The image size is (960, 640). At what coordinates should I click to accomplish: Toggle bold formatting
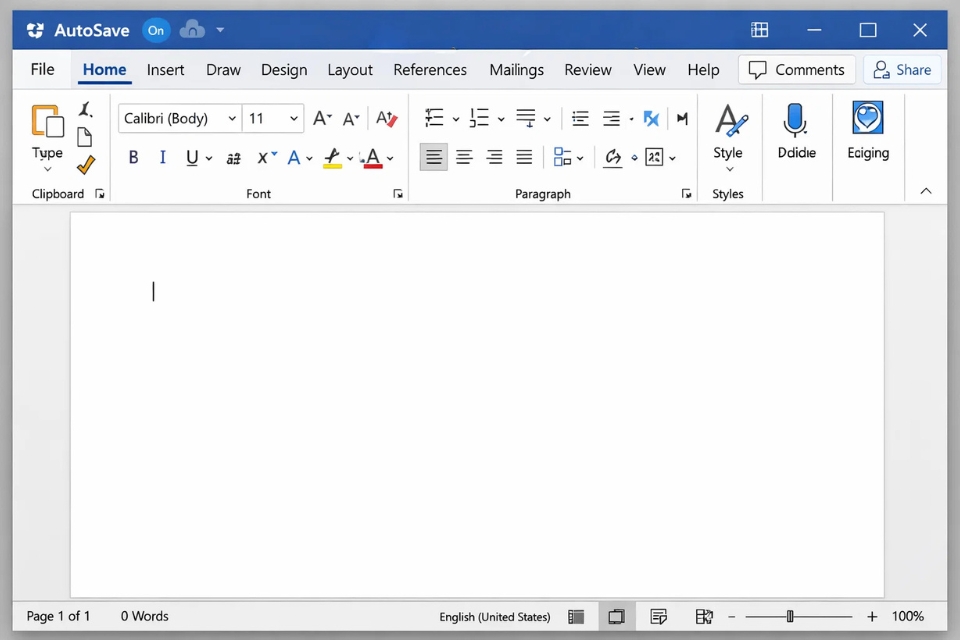(x=133, y=157)
